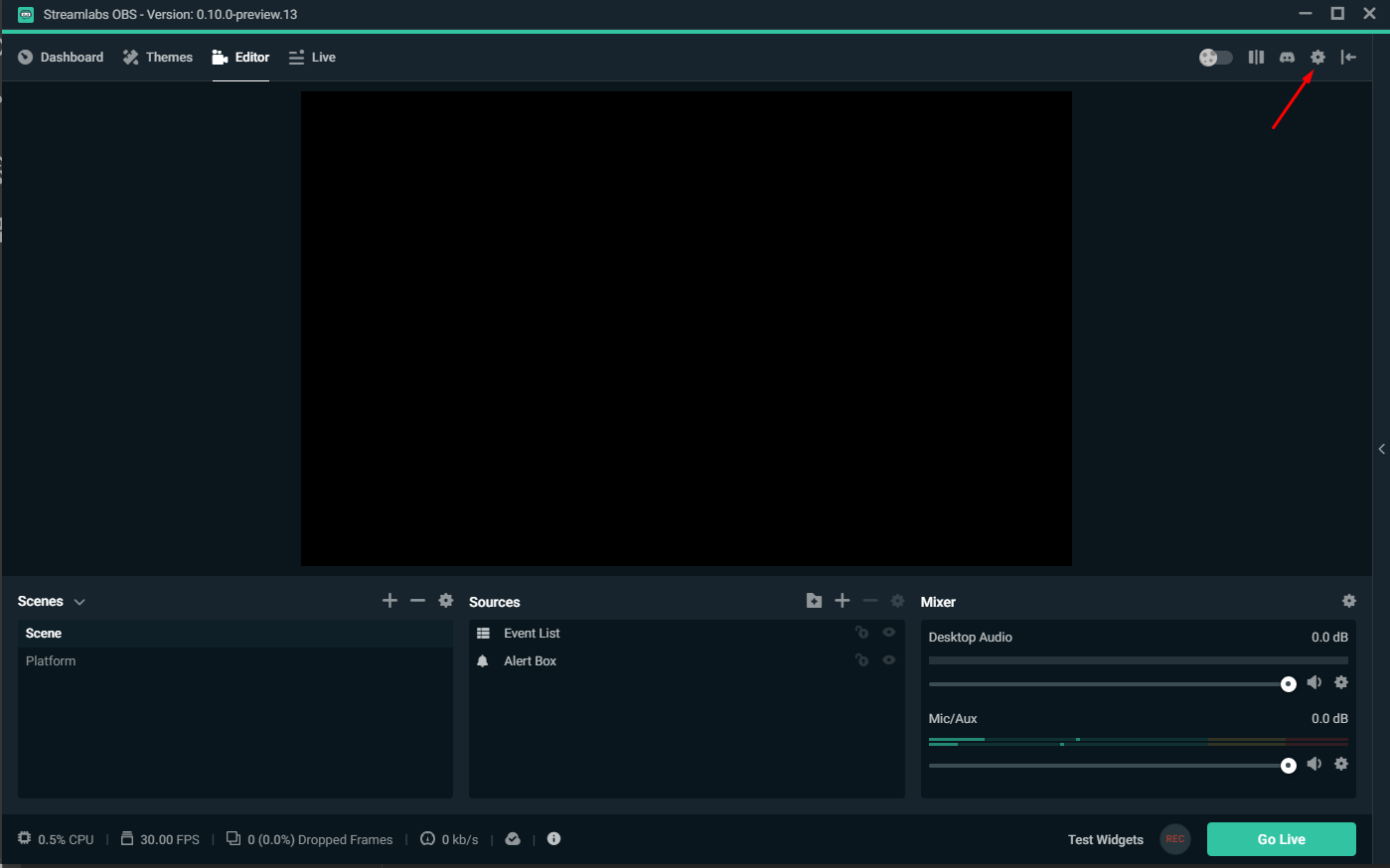Screen dimensions: 1390x868
Task: Click the bandwidth kb/s icon
Action: [x=427, y=838]
